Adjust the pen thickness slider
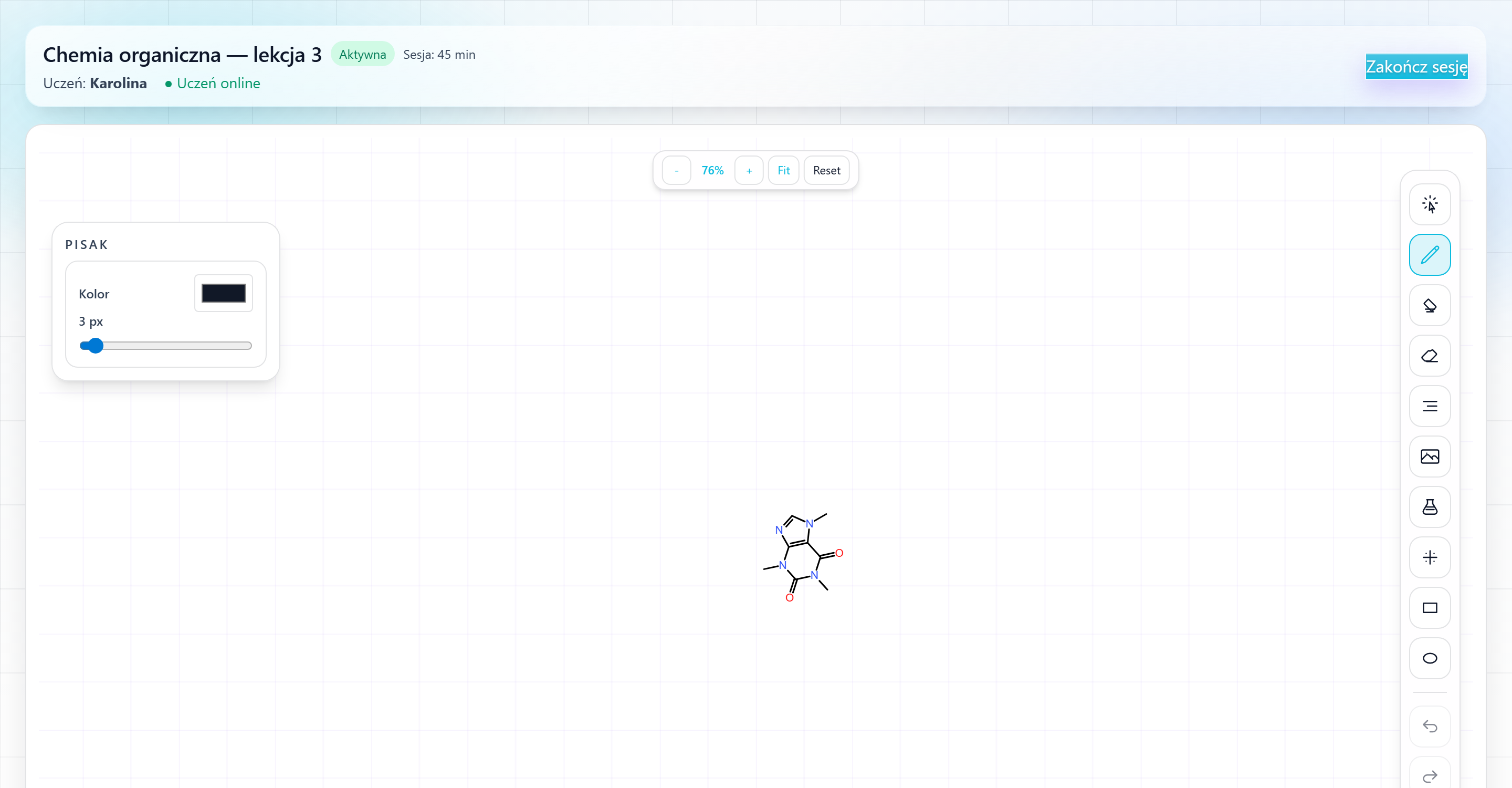 click(x=165, y=345)
